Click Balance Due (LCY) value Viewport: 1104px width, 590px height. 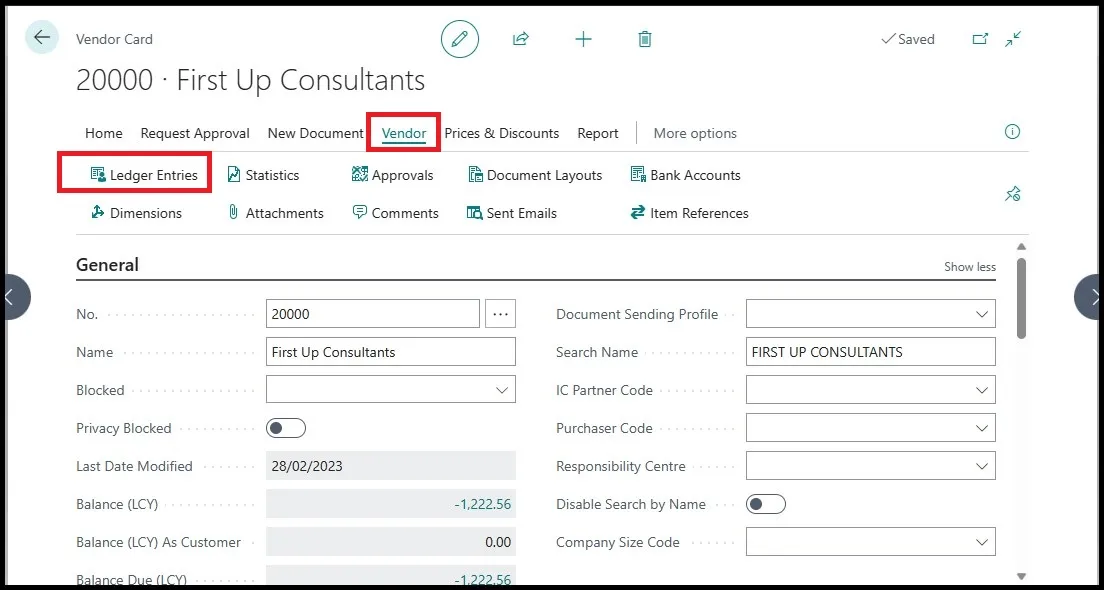coord(482,580)
